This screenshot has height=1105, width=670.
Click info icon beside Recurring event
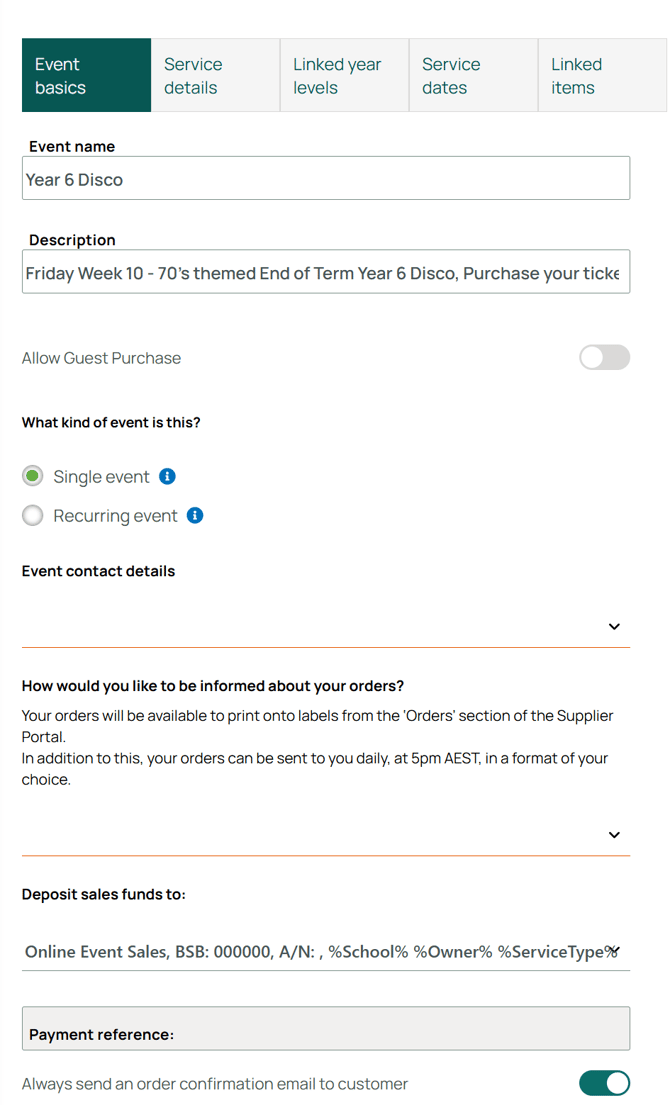click(x=196, y=516)
